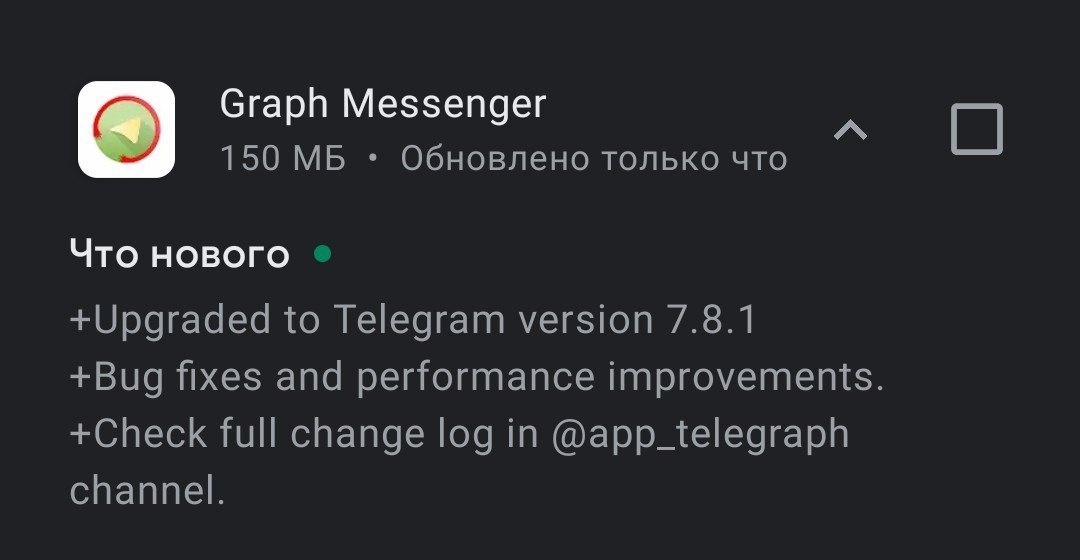Click the separator dot after 150 МБ
Image resolution: width=1080 pixels, height=560 pixels.
373,158
